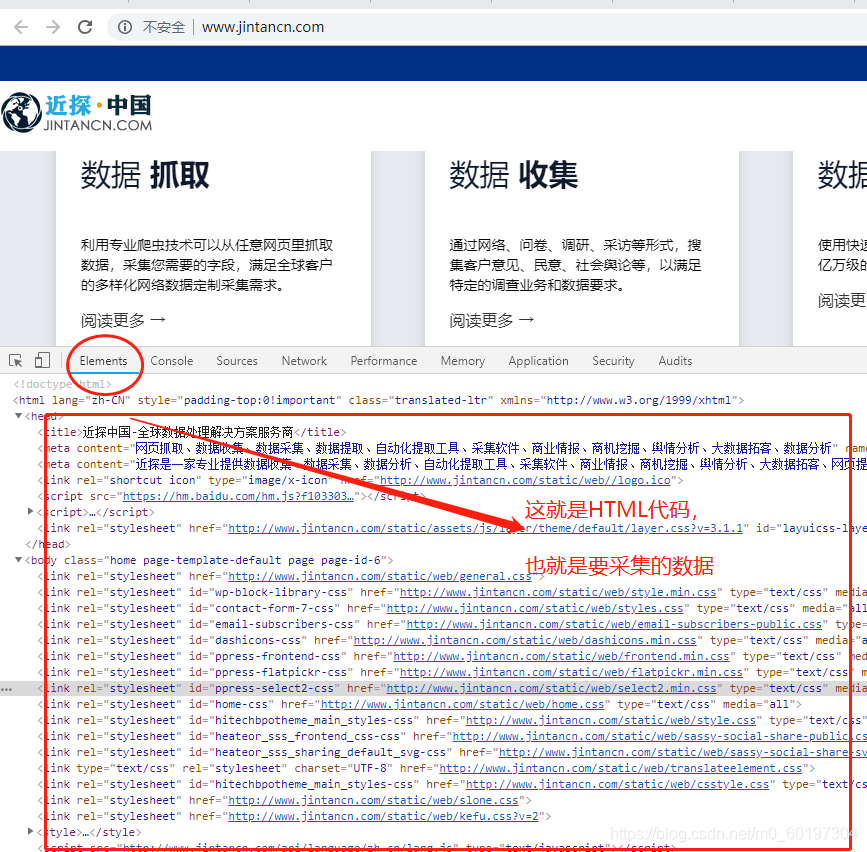
Task: Open the csstyle.css href link
Action: point(617,785)
